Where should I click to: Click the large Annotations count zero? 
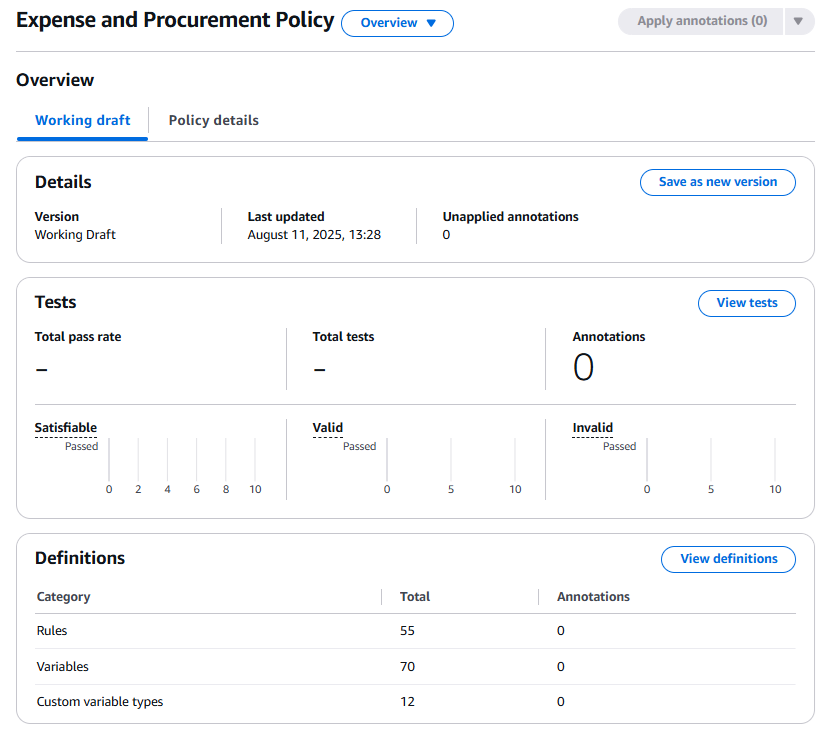click(x=583, y=366)
